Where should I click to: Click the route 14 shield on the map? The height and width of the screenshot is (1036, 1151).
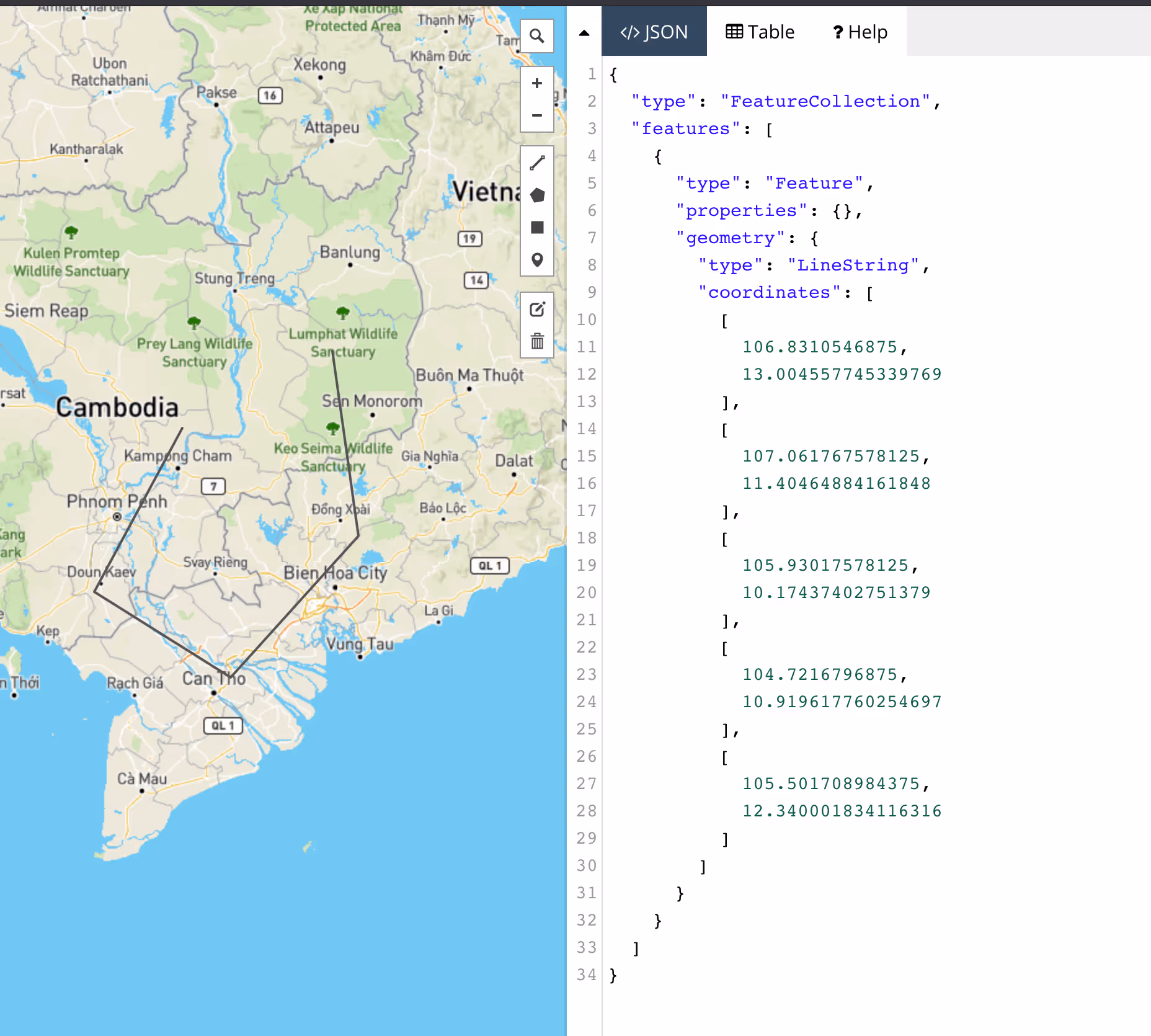(476, 280)
